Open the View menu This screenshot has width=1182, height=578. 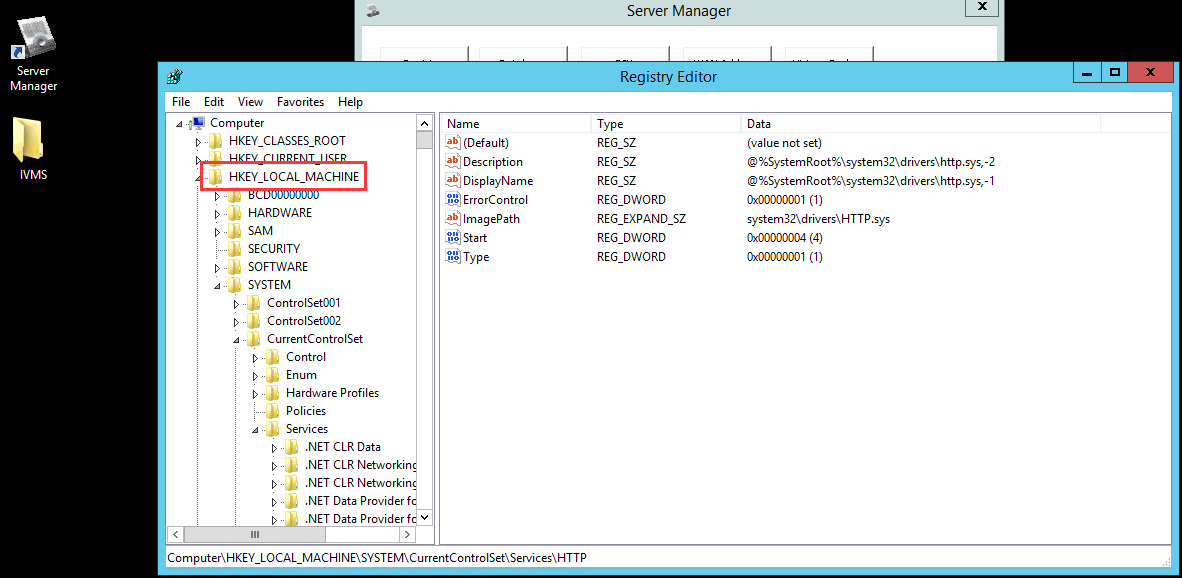pyautogui.click(x=250, y=102)
